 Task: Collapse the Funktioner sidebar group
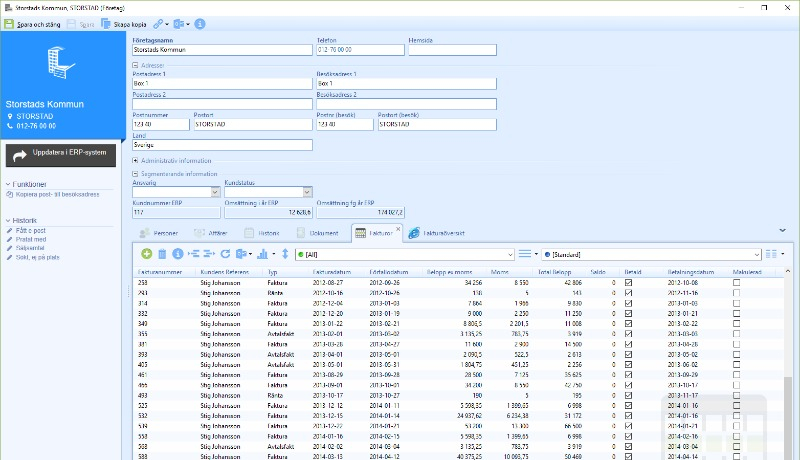coord(8,184)
